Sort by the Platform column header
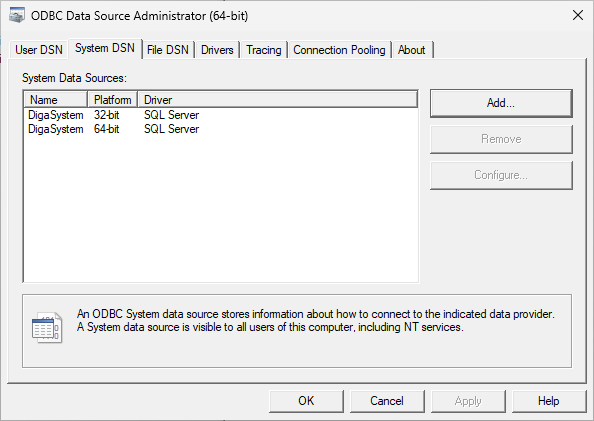 click(x=113, y=100)
